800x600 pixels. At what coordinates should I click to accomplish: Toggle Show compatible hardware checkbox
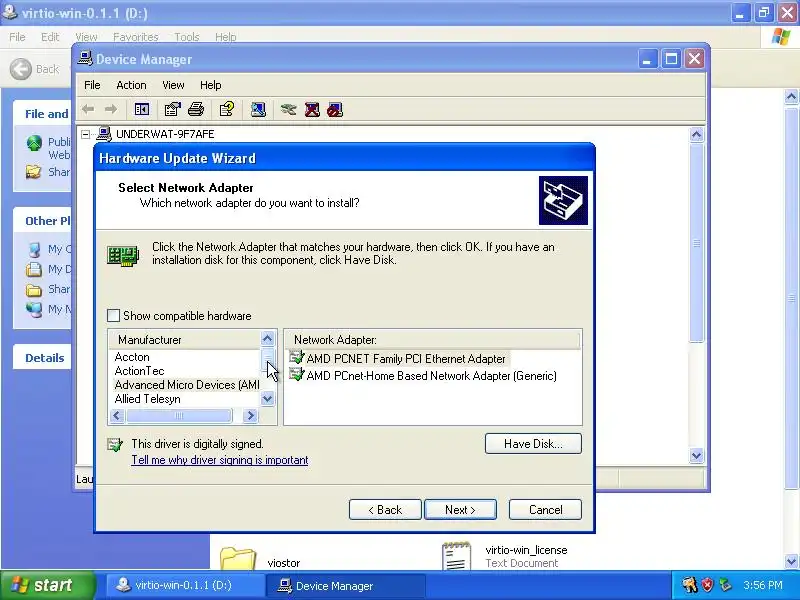click(x=113, y=315)
